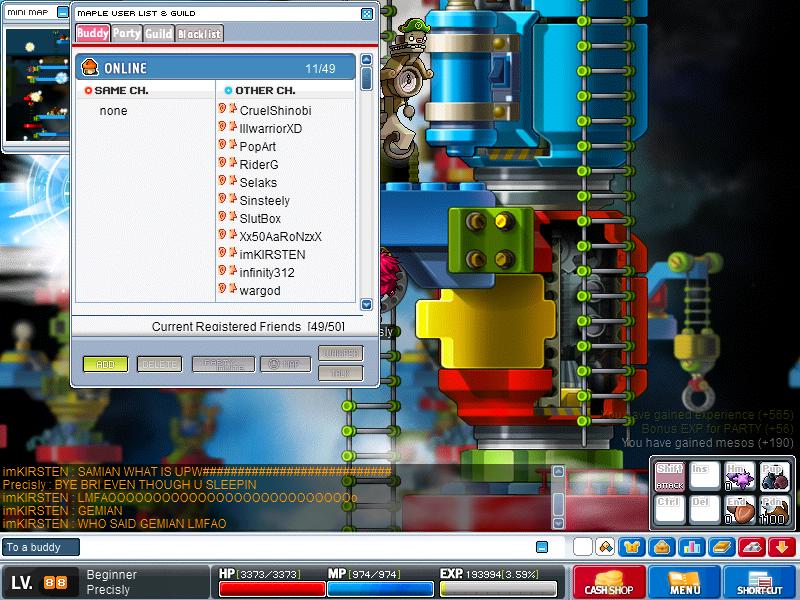Click buddy list scroll down arrow

coord(366,305)
